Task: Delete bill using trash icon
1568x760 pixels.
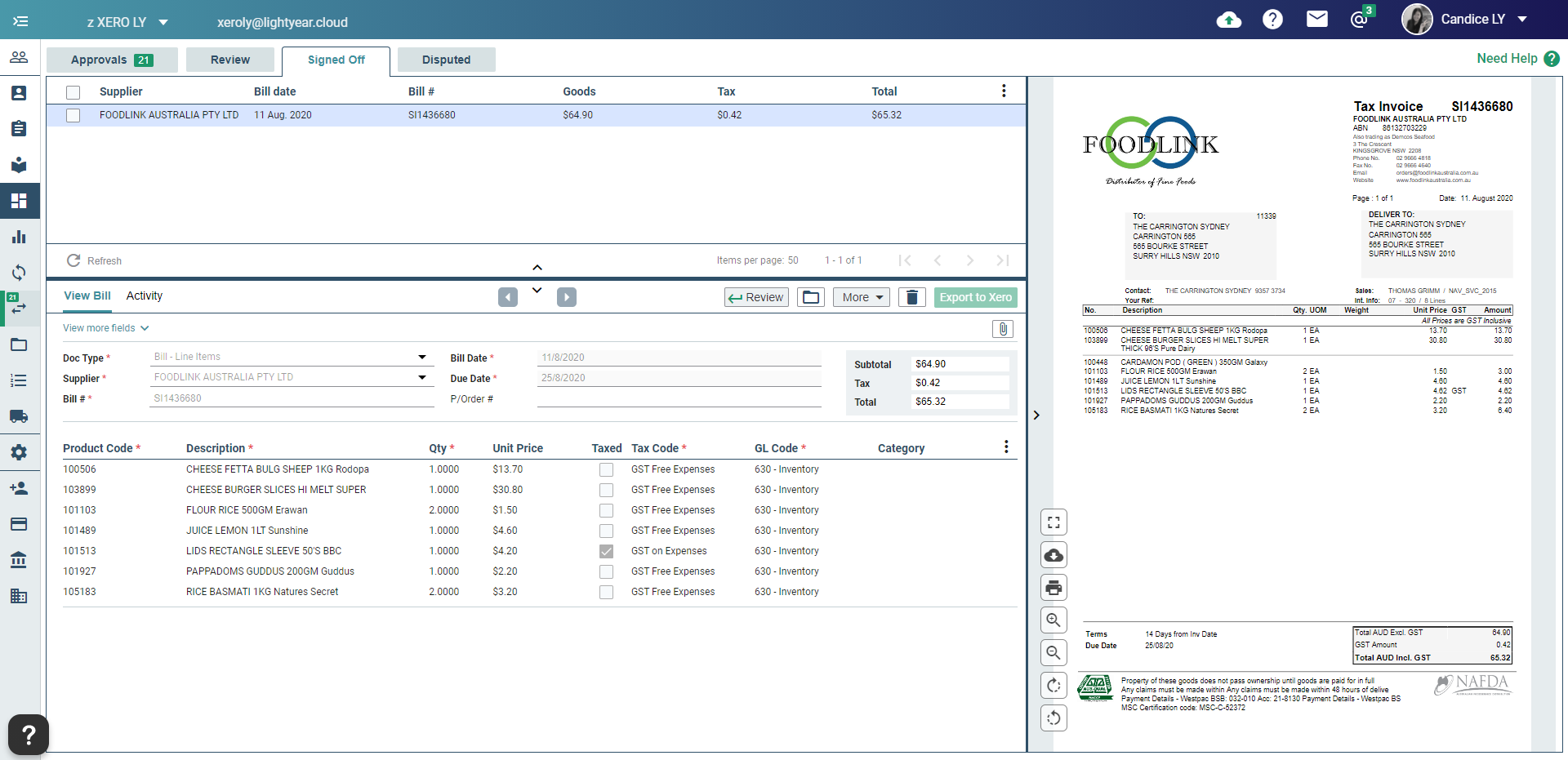Action: 912,297
